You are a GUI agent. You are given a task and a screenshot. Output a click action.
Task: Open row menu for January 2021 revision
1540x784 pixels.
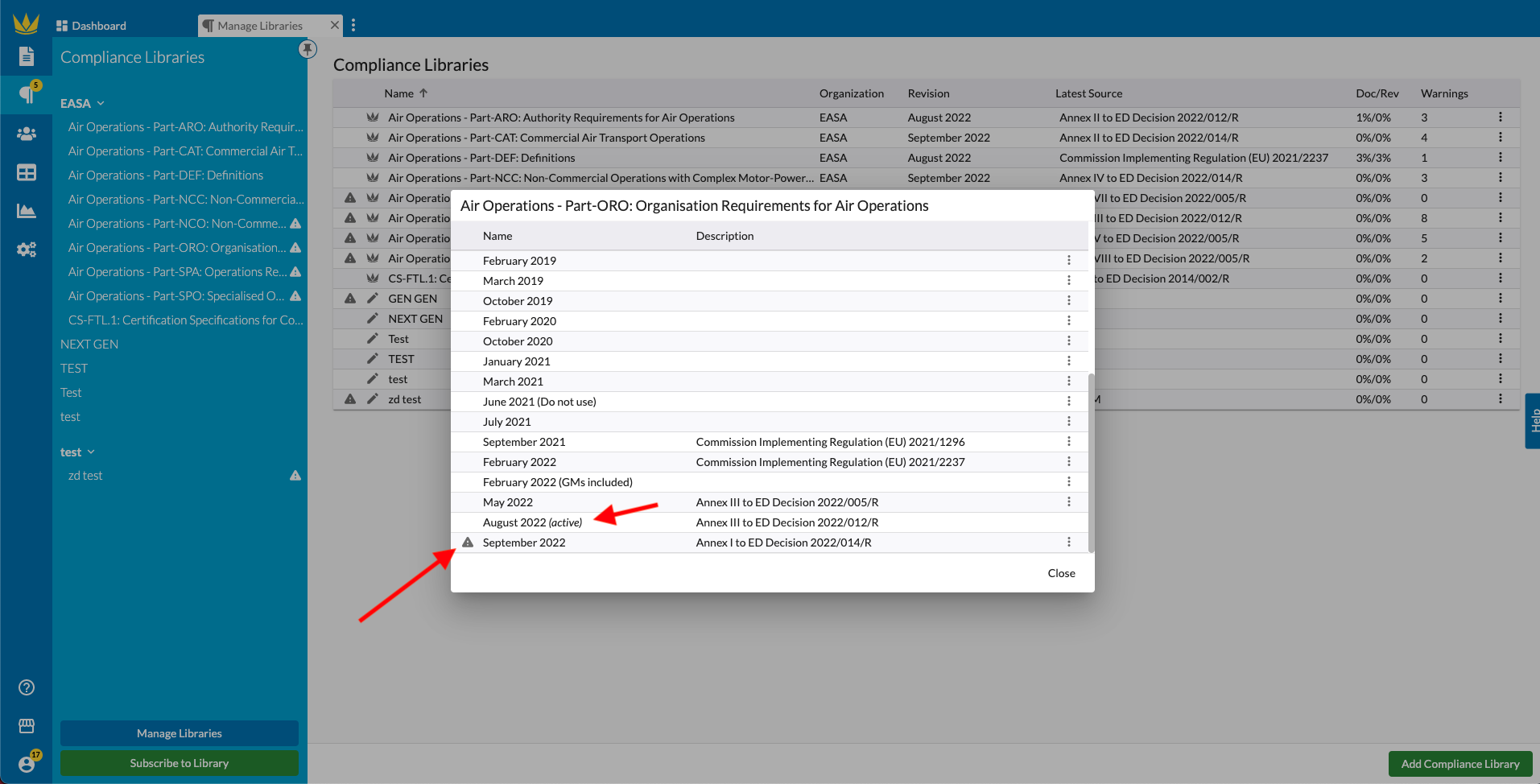click(x=1069, y=361)
